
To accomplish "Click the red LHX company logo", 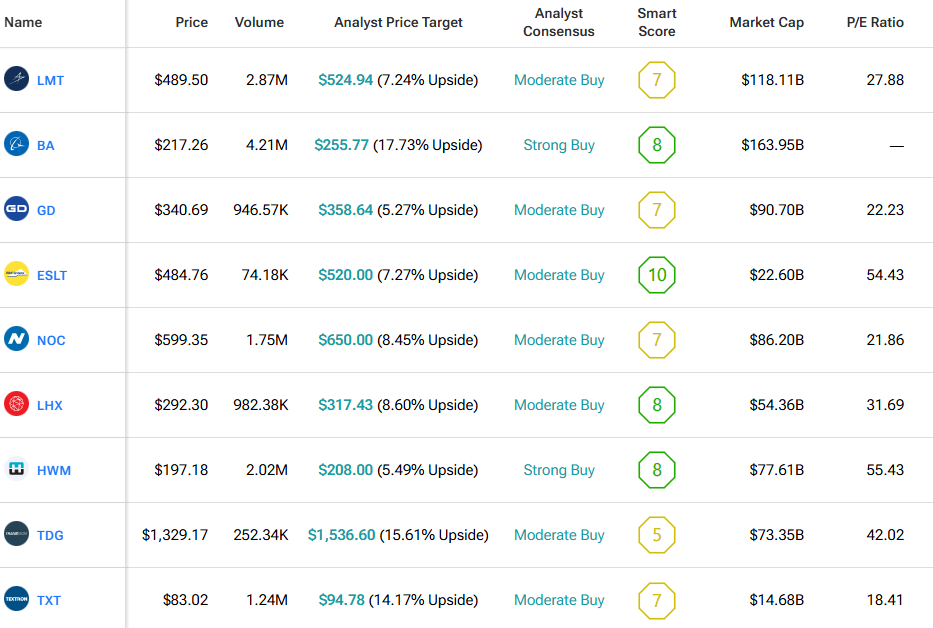I will 17,404.
